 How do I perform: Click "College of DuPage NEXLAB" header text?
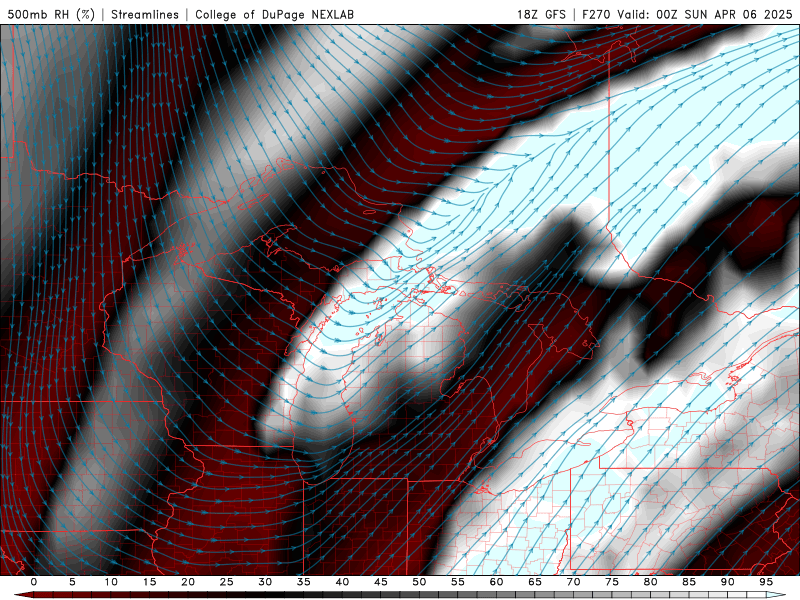click(x=274, y=14)
